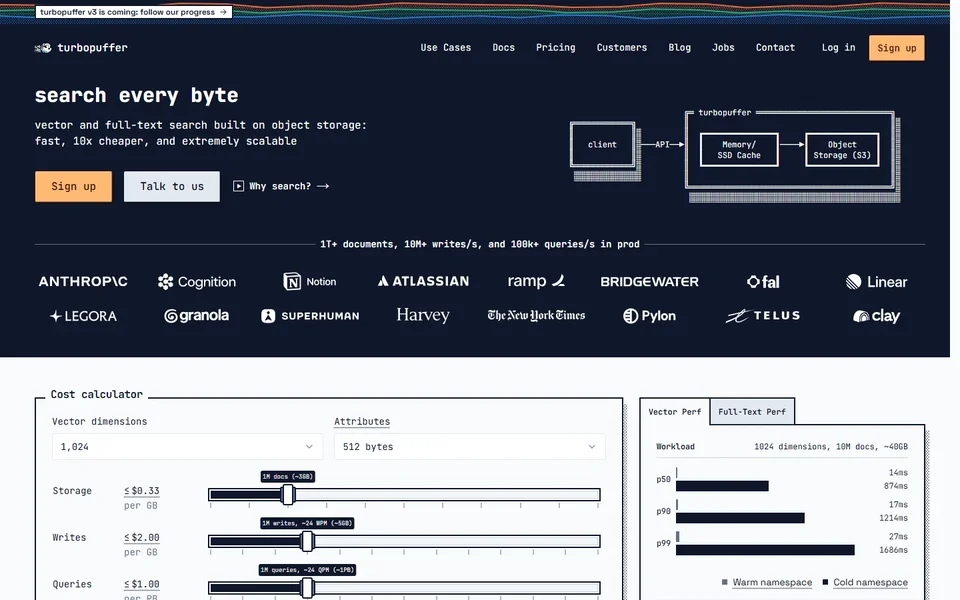Image resolution: width=960 pixels, height=600 pixels.
Task: Select the Pylon logo
Action: [650, 316]
